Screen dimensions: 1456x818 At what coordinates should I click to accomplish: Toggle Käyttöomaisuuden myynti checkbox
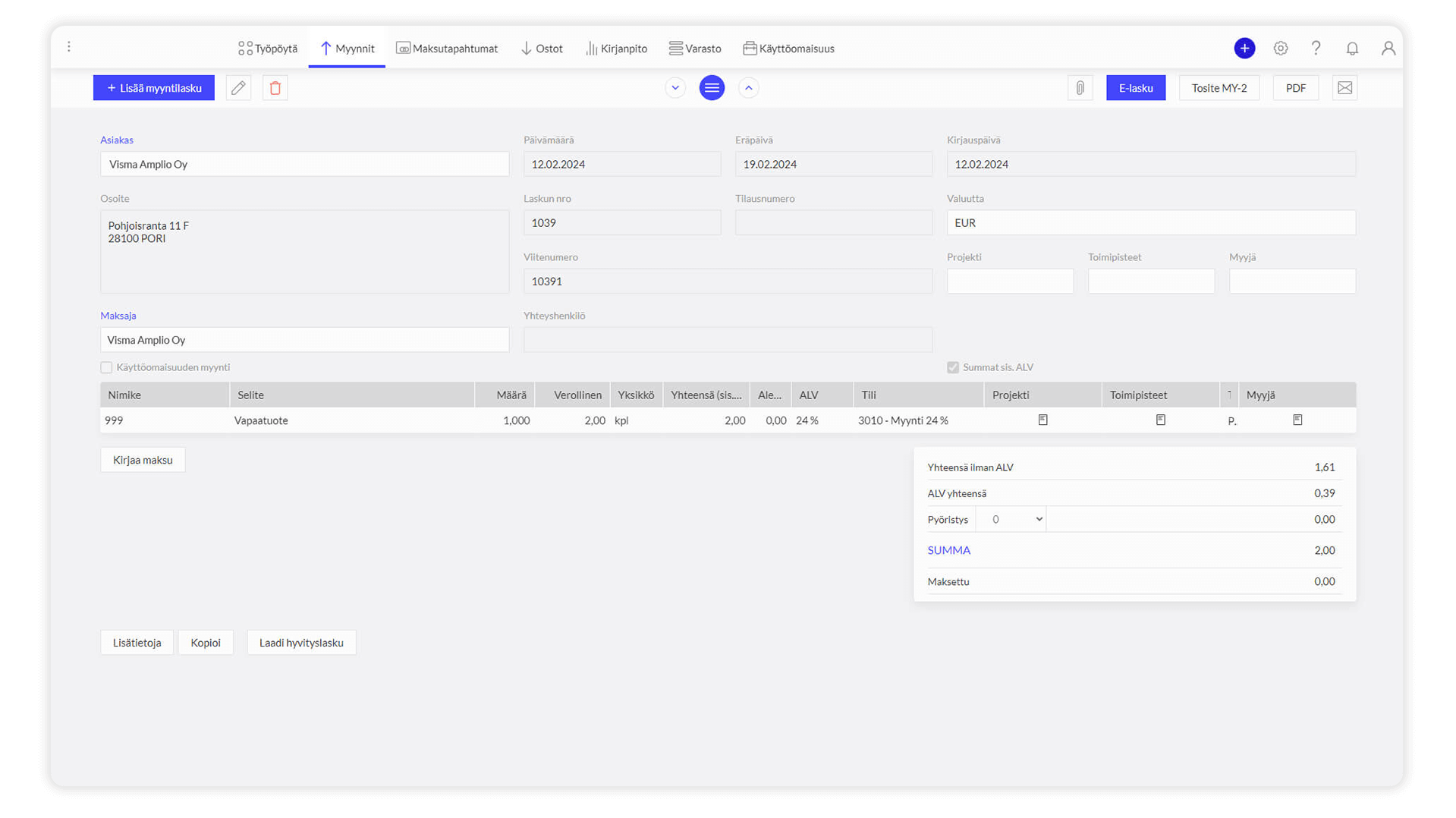(x=107, y=367)
